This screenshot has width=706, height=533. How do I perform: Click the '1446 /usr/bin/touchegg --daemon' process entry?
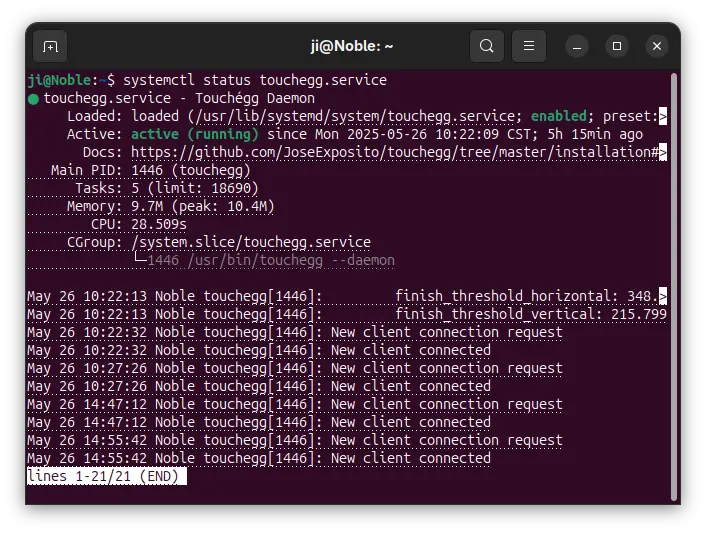[271, 260]
